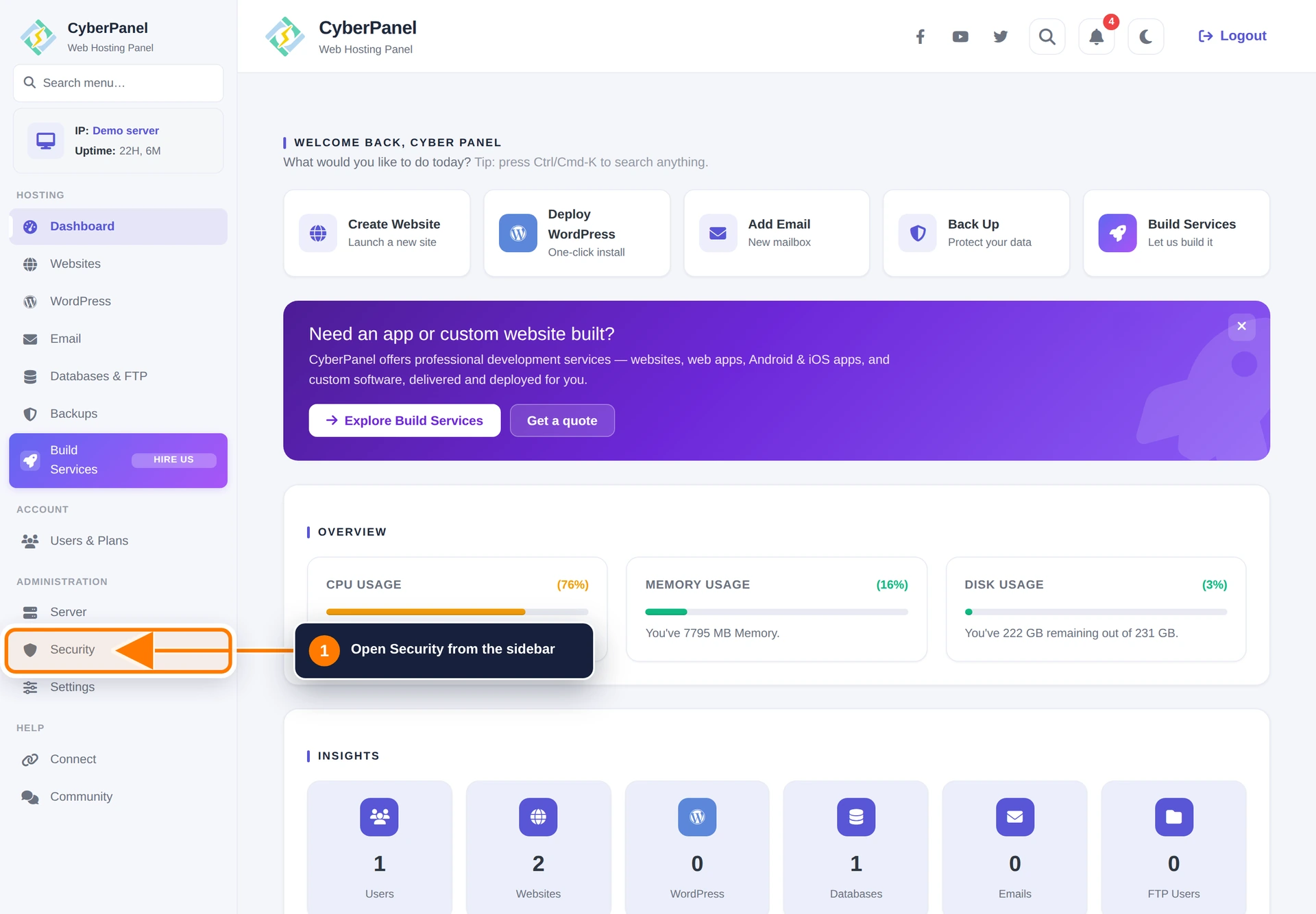Click the Settings sliders icon in sidebar
Screen dimensions: 1316x914
(30, 688)
